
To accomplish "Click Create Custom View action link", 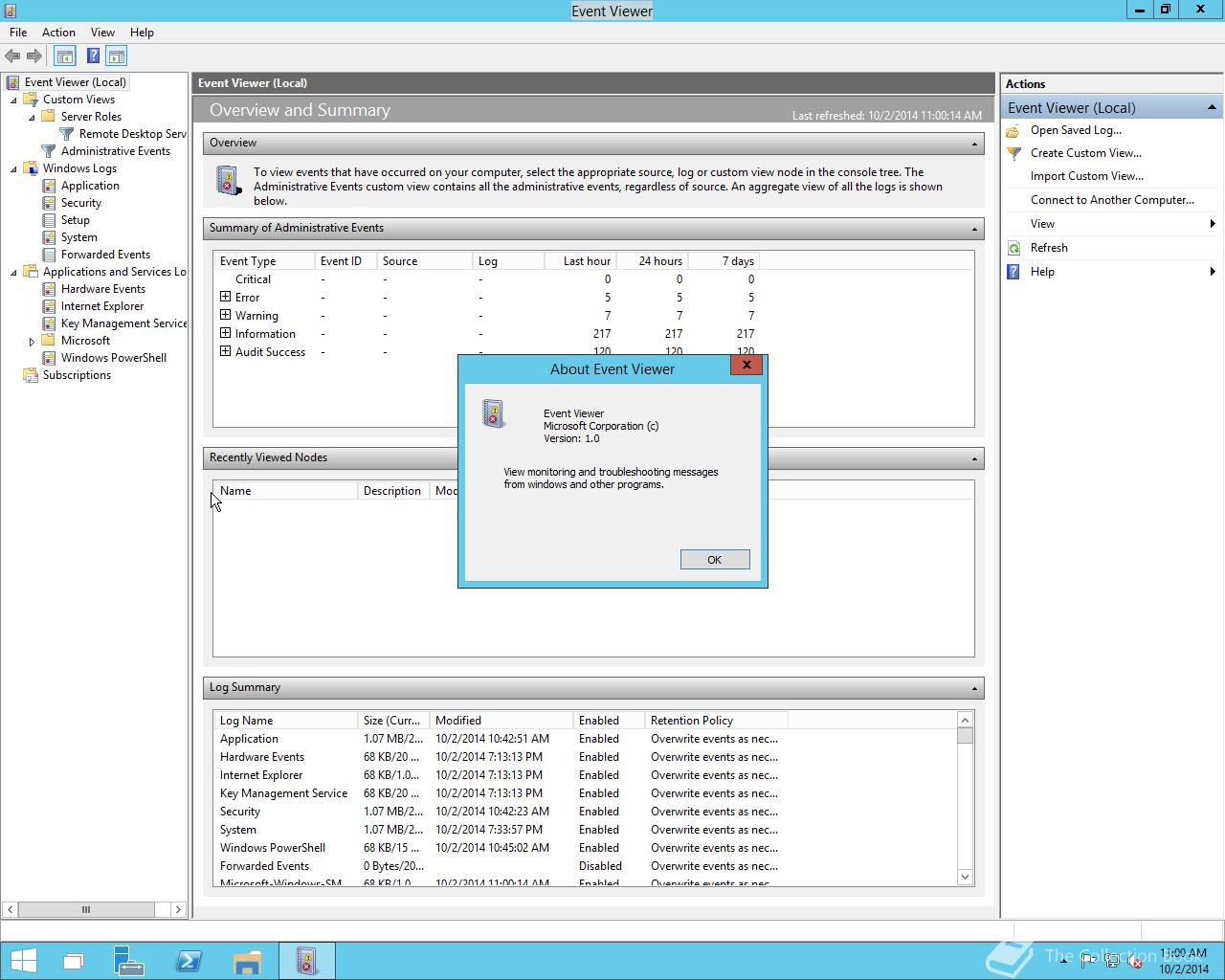I will pyautogui.click(x=1085, y=153).
